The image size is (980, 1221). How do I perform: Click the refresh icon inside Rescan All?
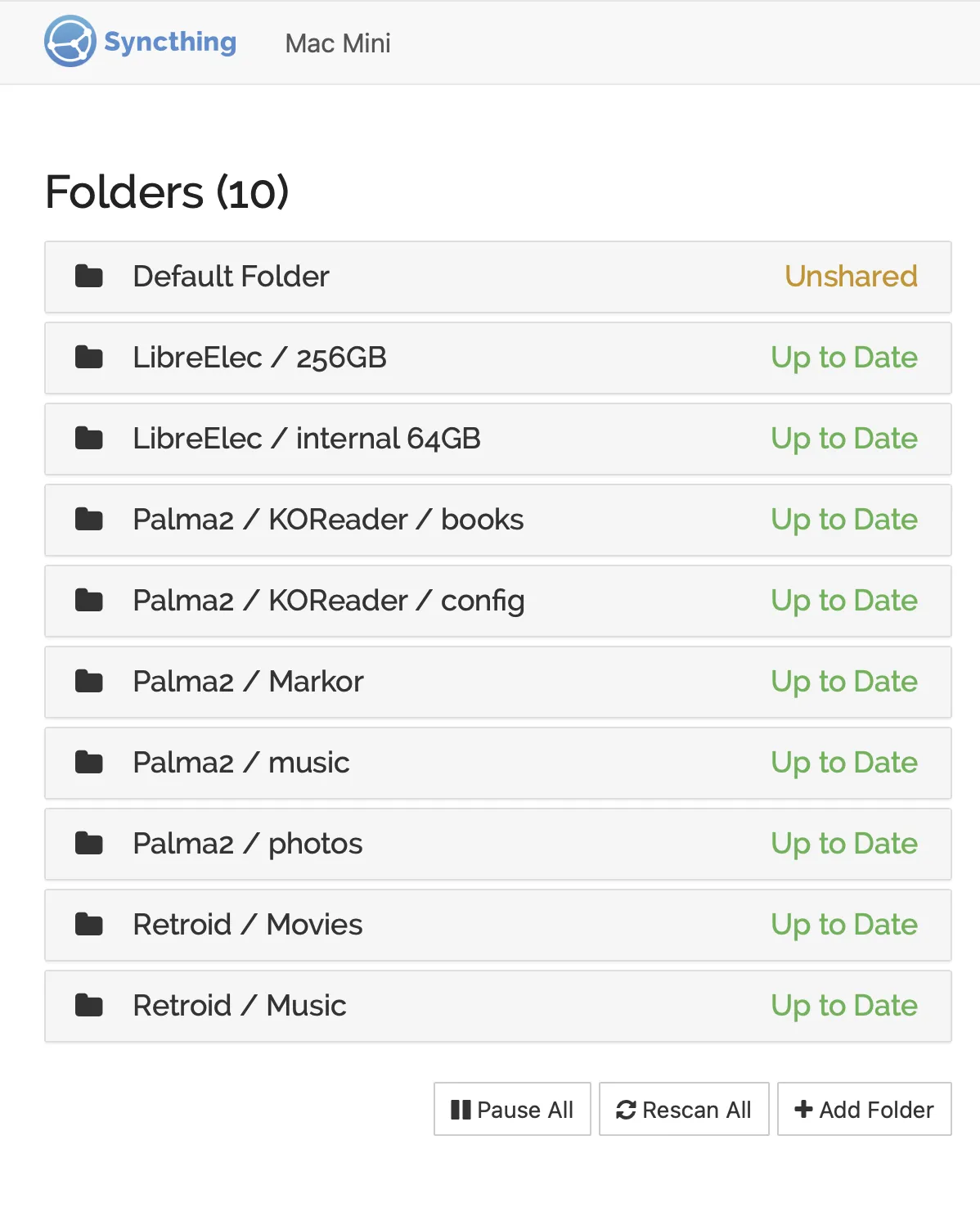625,1110
